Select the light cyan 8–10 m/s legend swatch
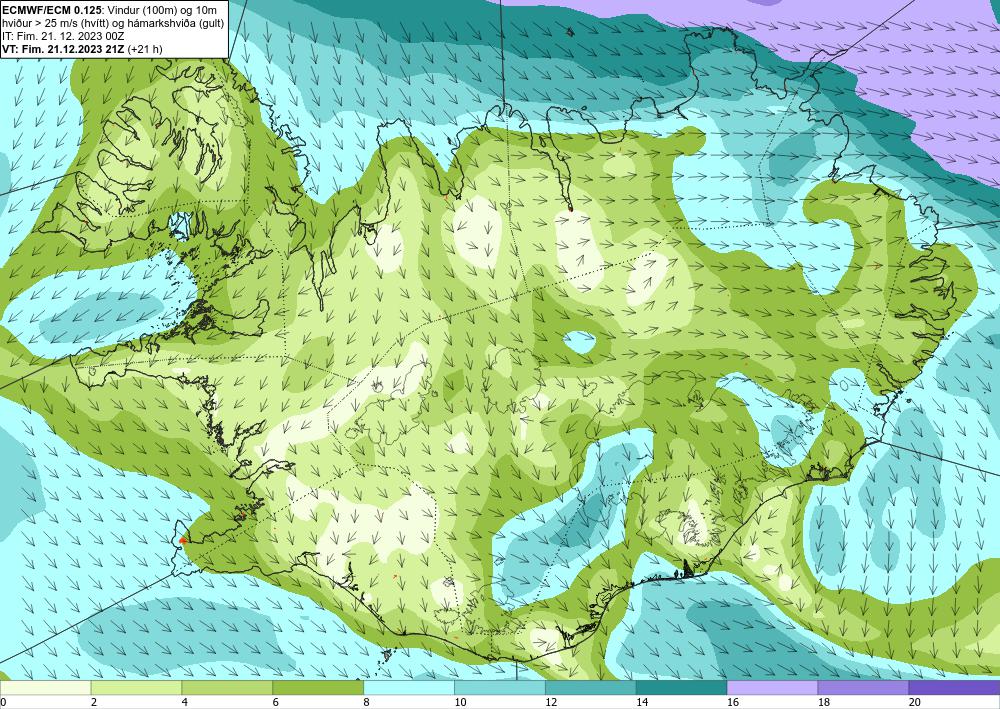 [409, 687]
